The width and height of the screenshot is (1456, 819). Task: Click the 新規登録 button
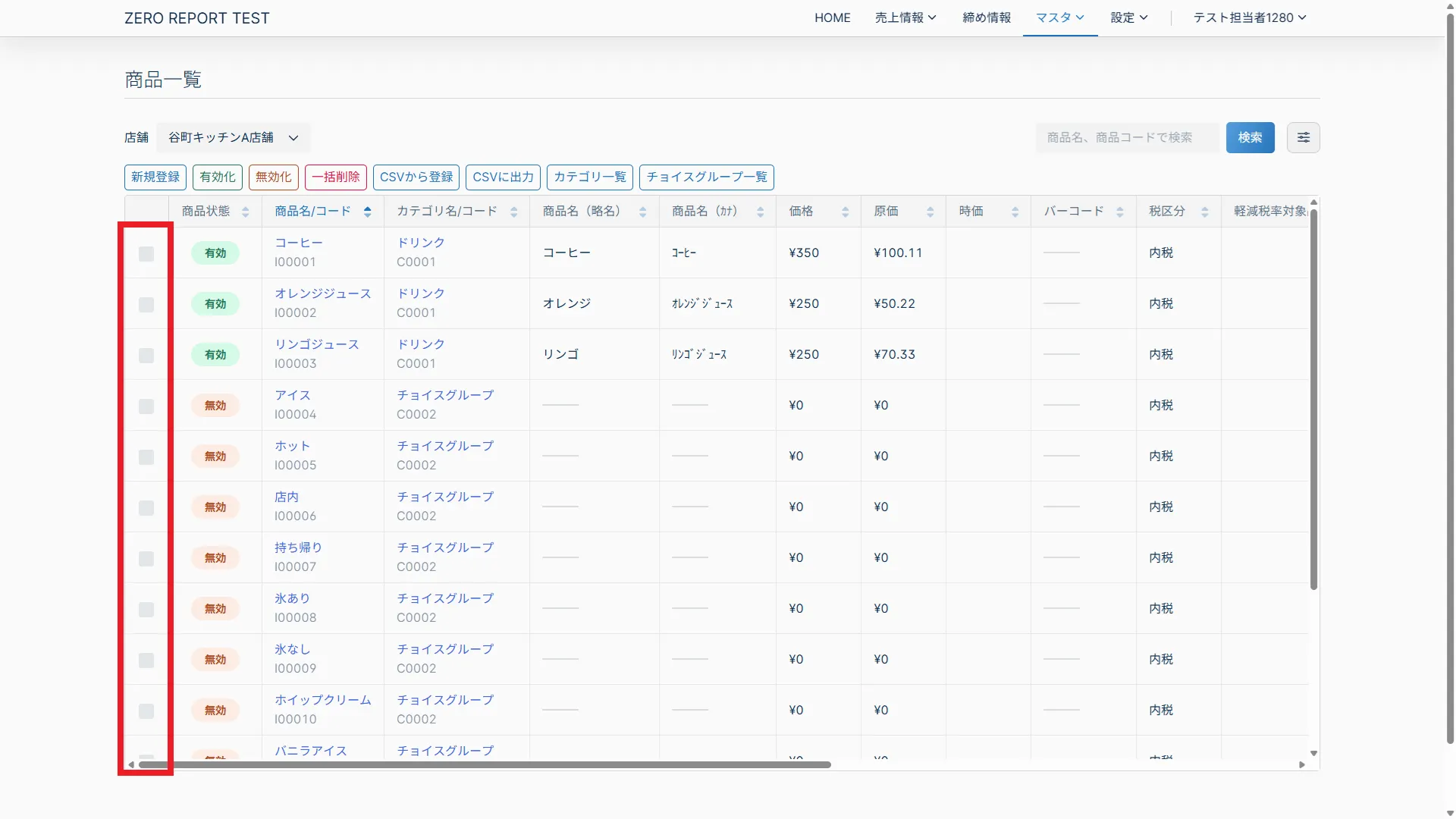point(155,177)
